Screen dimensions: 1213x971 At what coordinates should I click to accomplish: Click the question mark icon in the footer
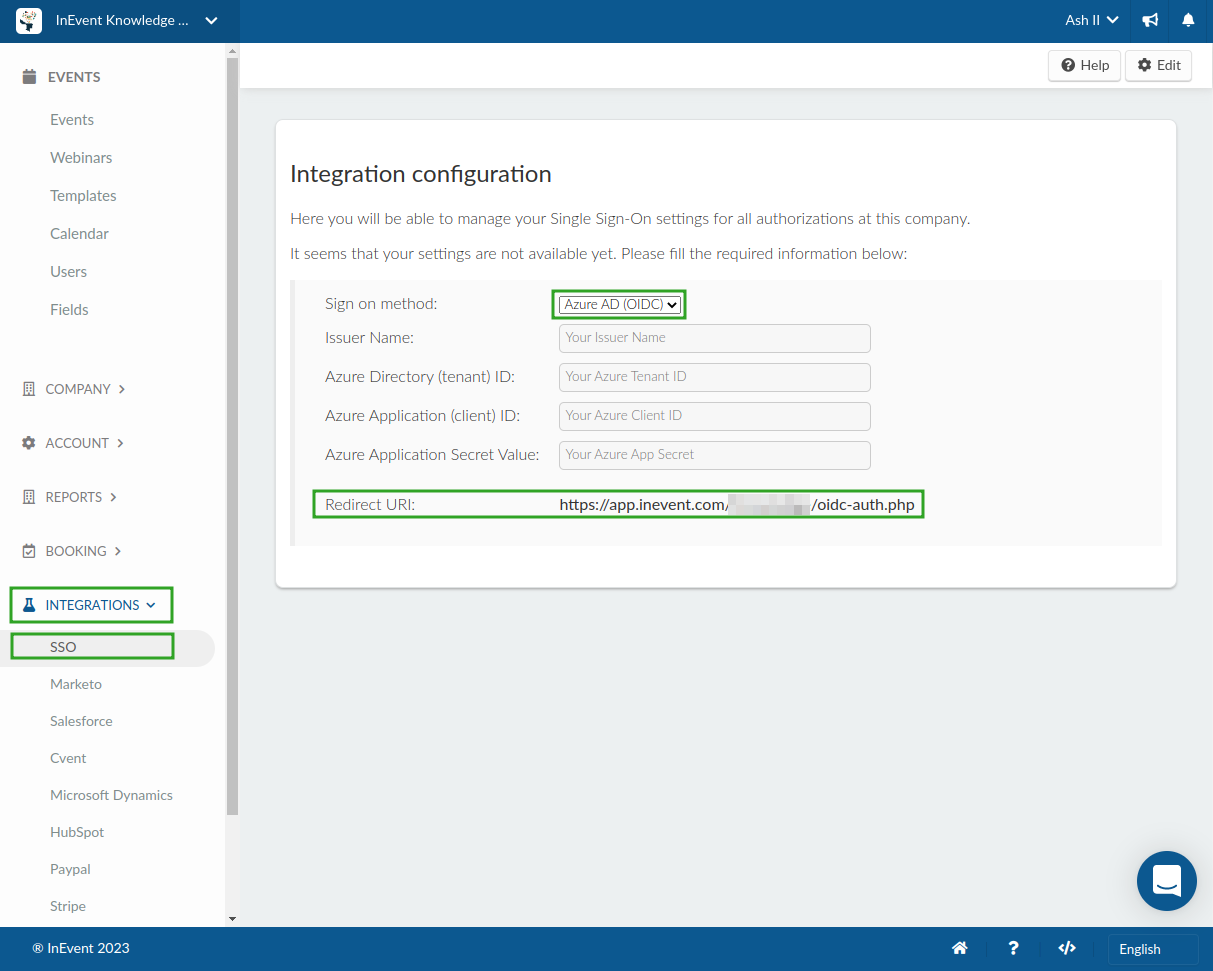click(x=1014, y=948)
